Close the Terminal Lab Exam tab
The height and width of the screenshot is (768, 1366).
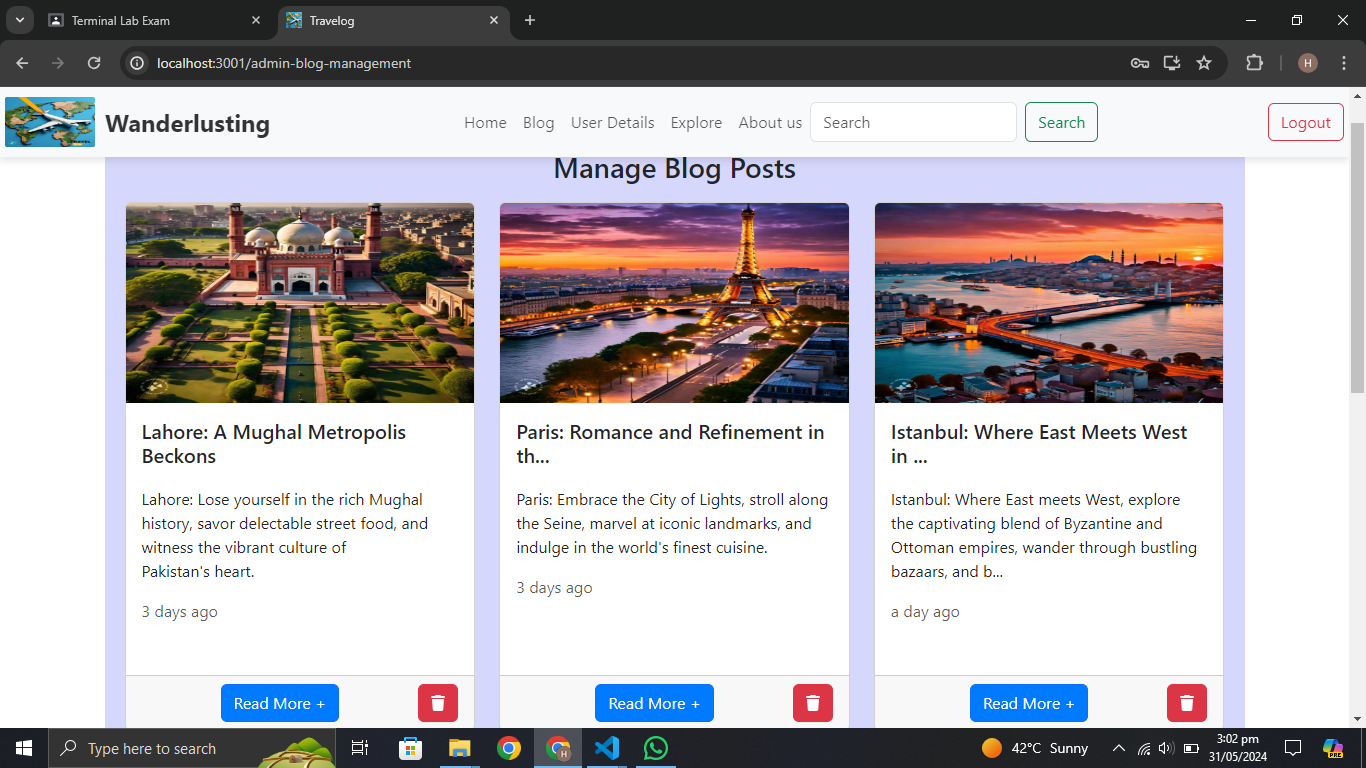pyautogui.click(x=256, y=20)
